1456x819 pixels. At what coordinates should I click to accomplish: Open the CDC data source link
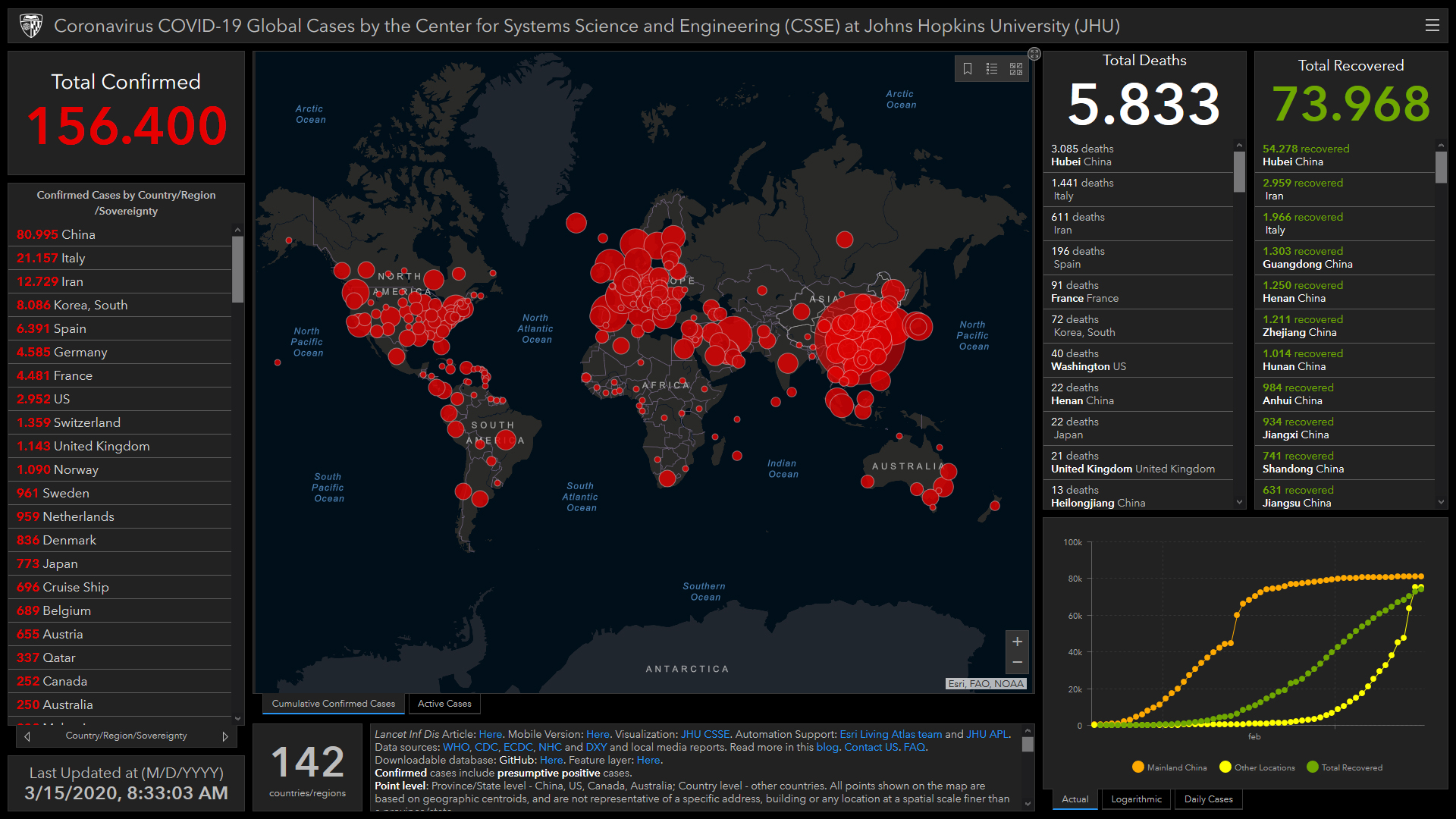485,747
